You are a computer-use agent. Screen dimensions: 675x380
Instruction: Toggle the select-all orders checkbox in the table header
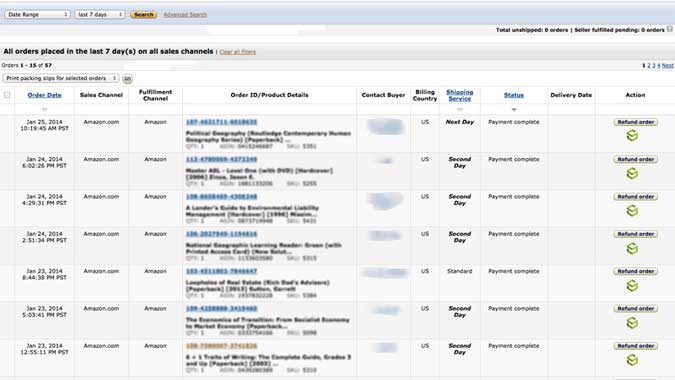click(7, 95)
